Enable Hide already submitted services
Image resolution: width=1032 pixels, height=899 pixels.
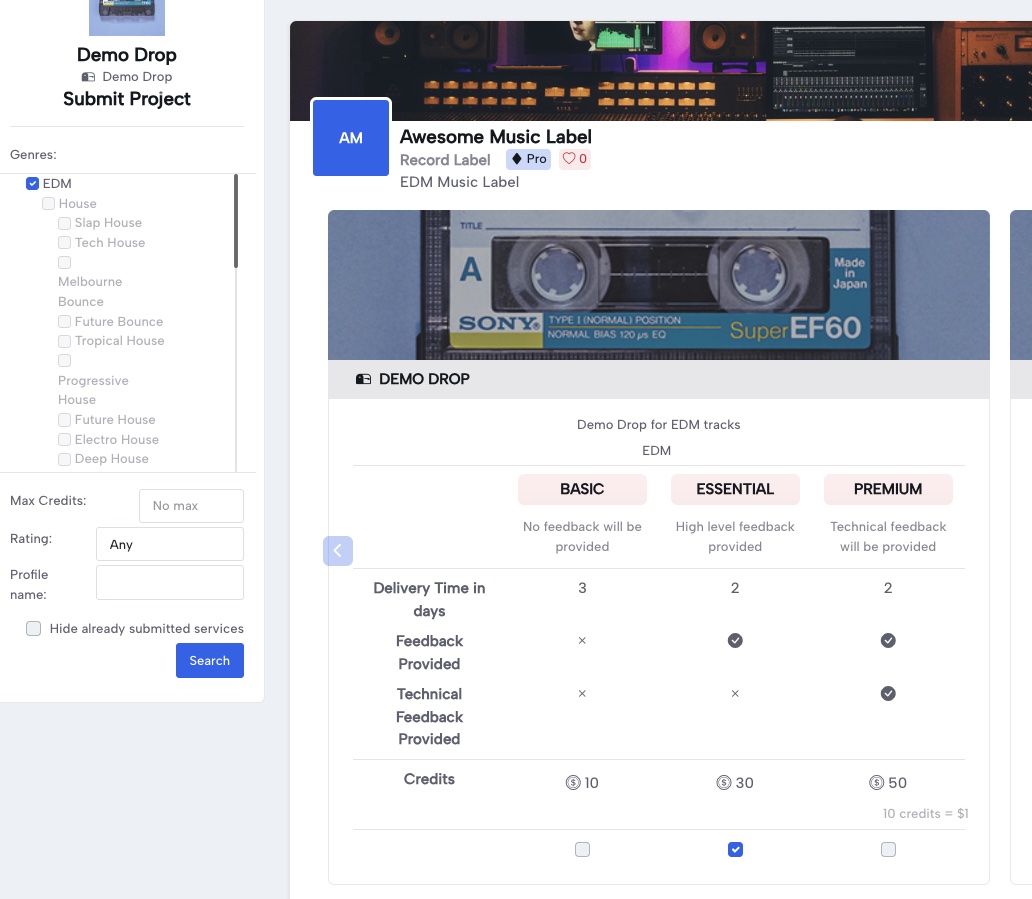pyautogui.click(x=33, y=628)
